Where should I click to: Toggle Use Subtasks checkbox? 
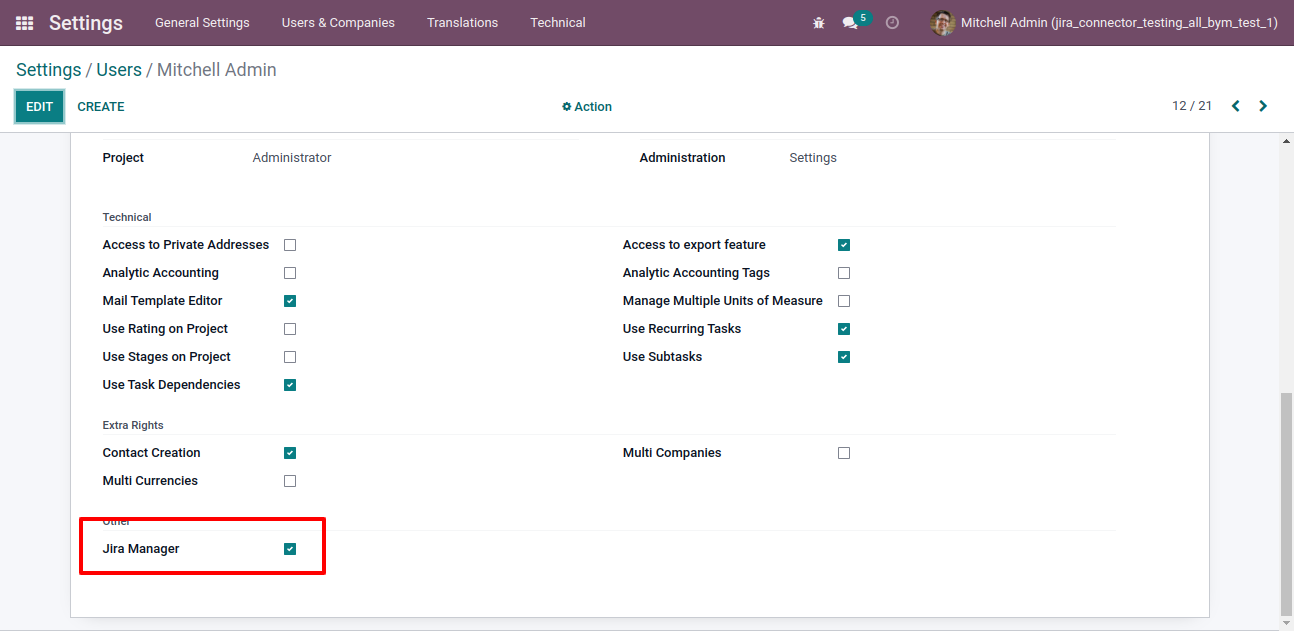[844, 357]
